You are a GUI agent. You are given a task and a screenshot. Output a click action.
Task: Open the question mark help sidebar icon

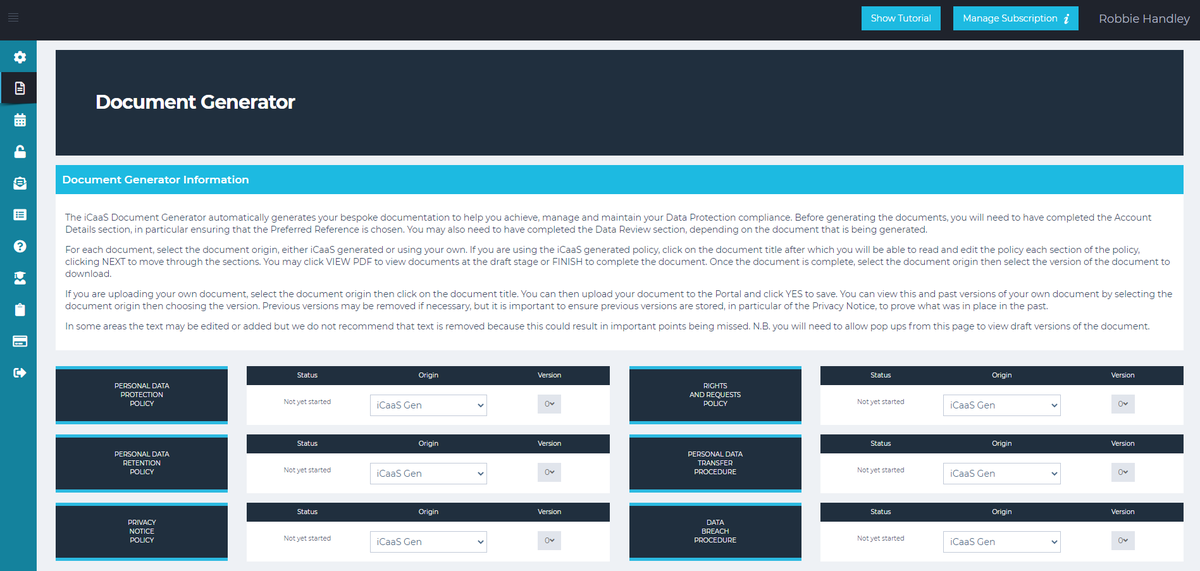click(19, 246)
